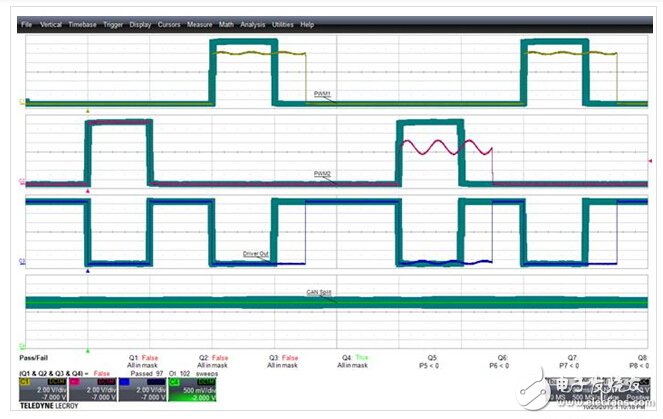This screenshot has height=419, width=663.
Task: Select the Math menu
Action: tap(225, 24)
